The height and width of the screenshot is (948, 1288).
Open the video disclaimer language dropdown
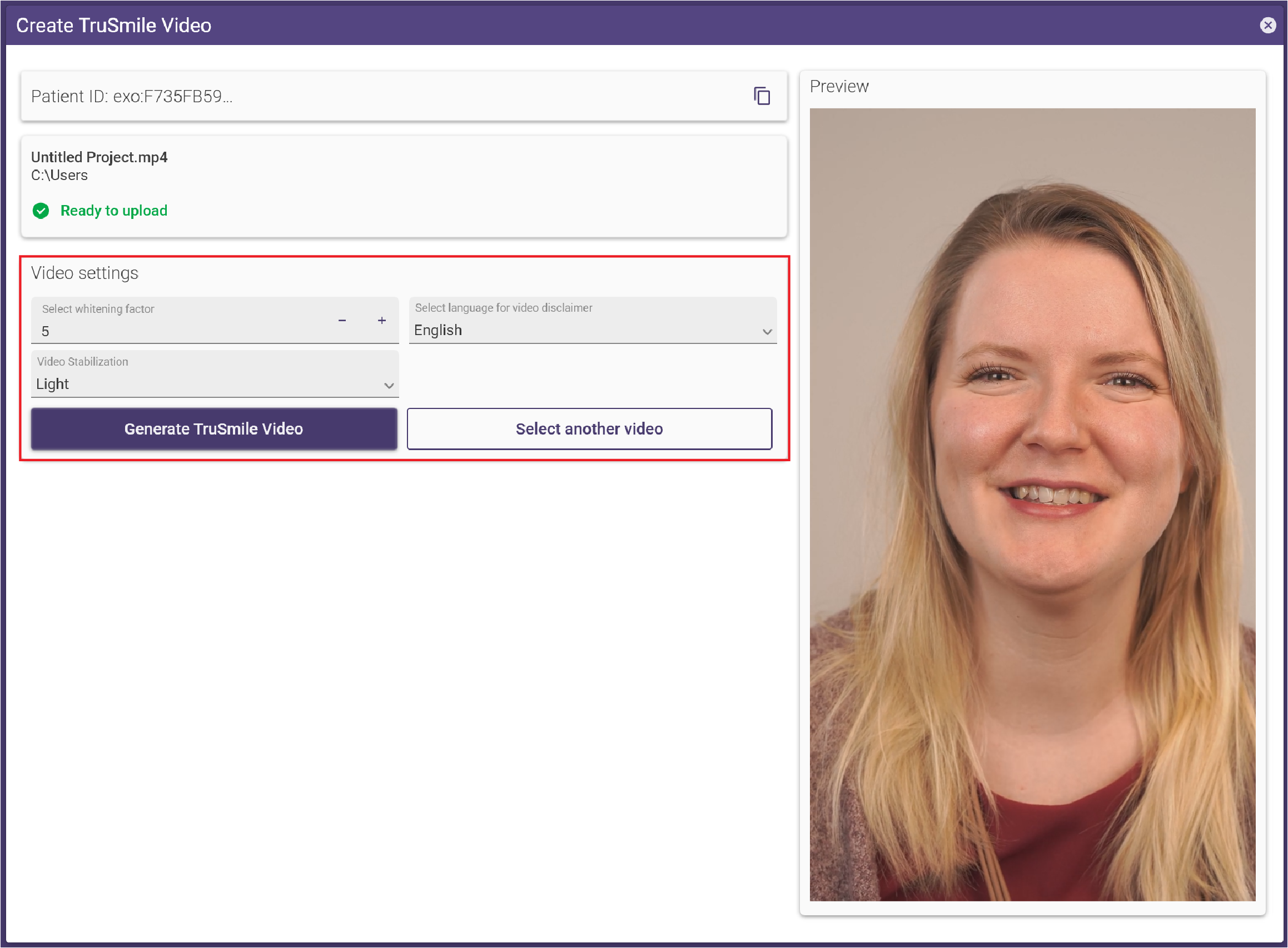(x=593, y=320)
